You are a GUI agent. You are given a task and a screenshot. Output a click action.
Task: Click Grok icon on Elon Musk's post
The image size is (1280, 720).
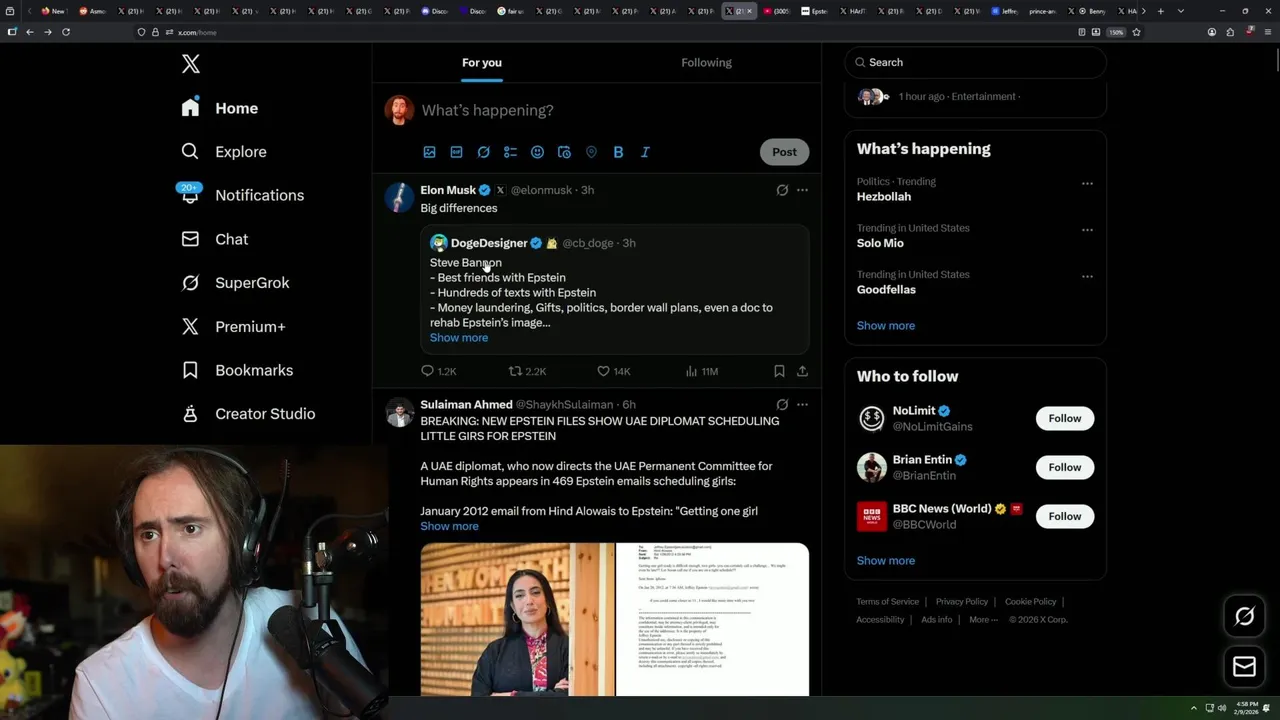pos(782,190)
